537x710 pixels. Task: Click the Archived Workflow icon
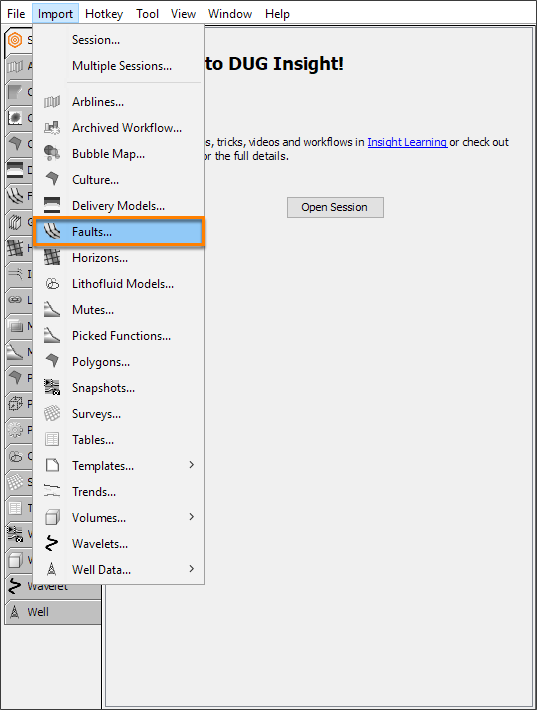(x=52, y=128)
